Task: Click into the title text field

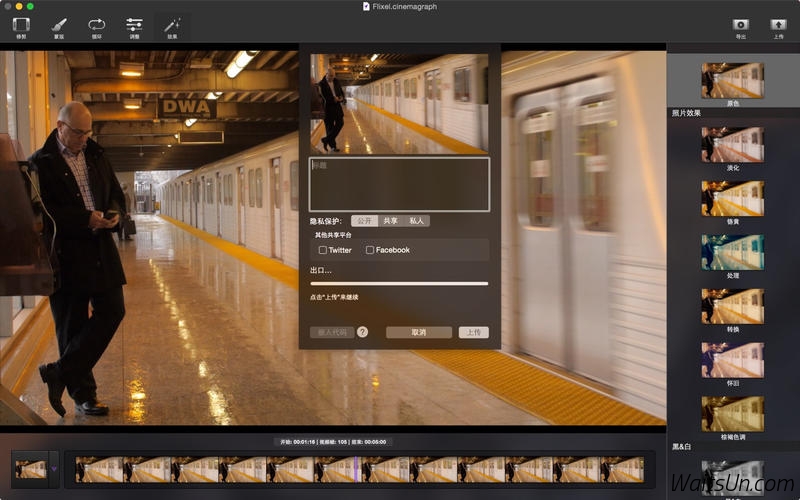Action: click(399, 184)
